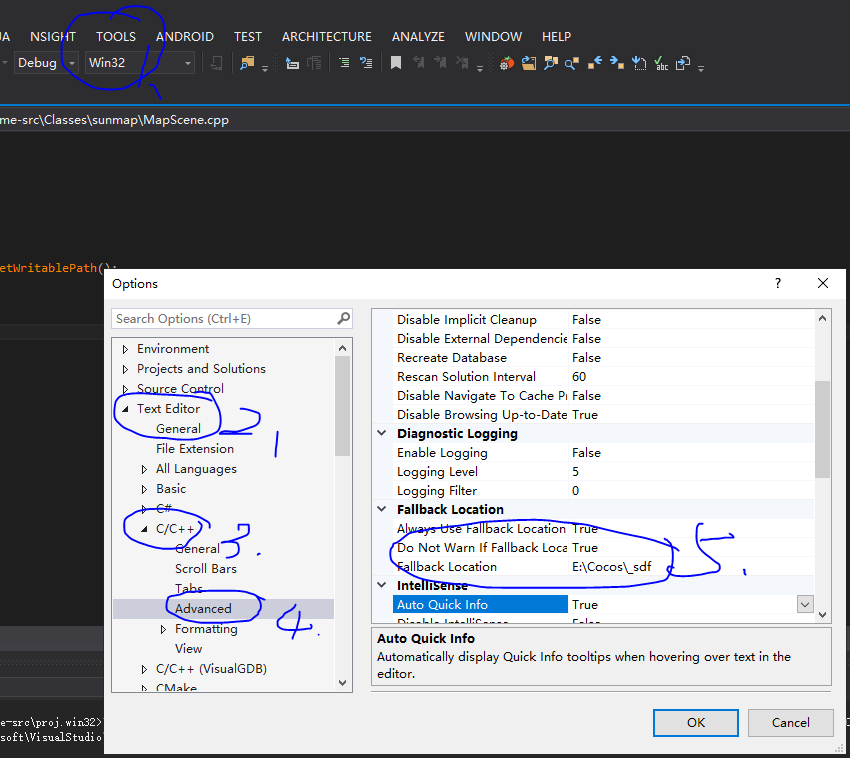Open the TEST menu
This screenshot has width=850, height=758.
(x=248, y=36)
